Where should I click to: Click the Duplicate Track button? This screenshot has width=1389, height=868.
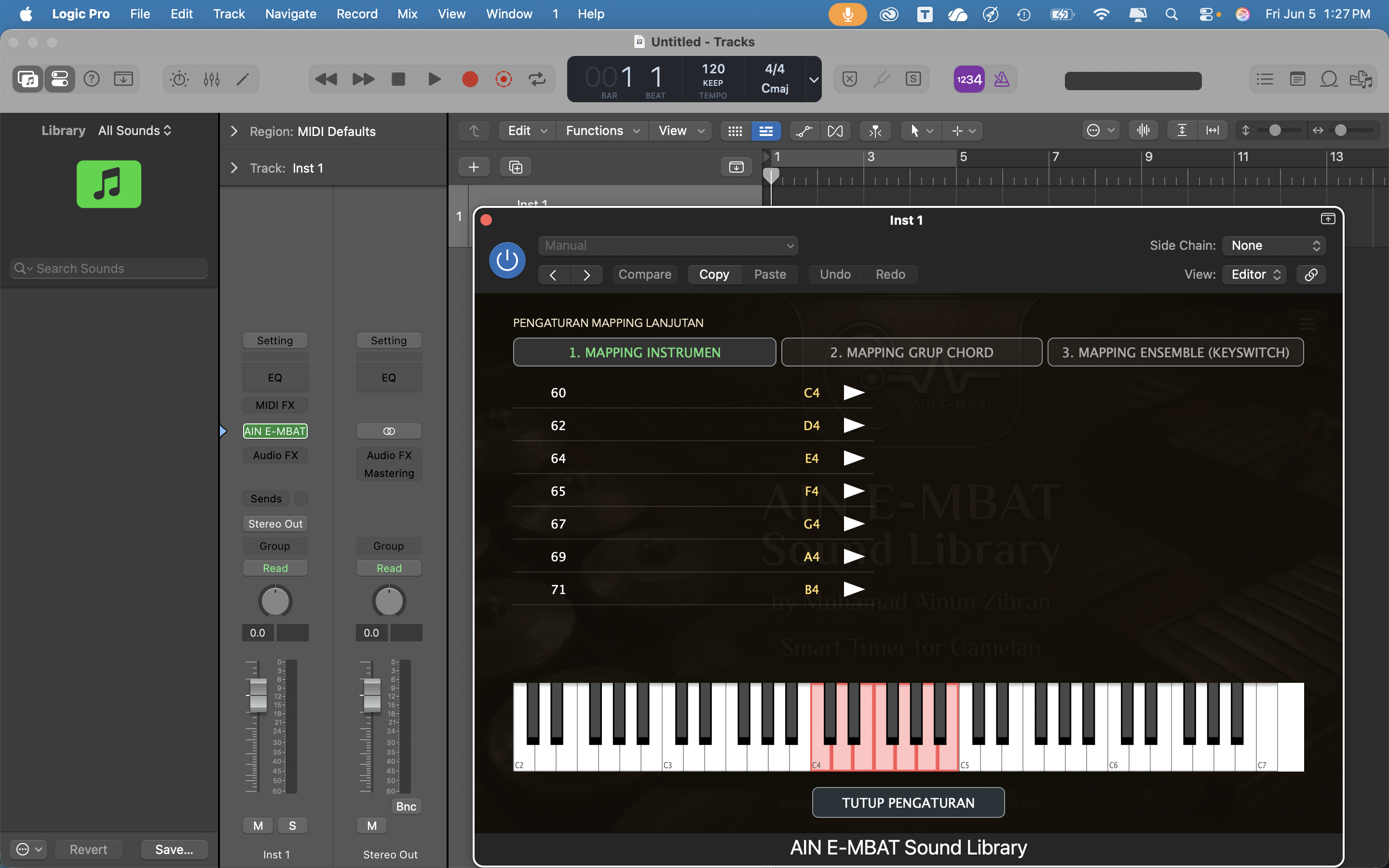click(x=516, y=167)
